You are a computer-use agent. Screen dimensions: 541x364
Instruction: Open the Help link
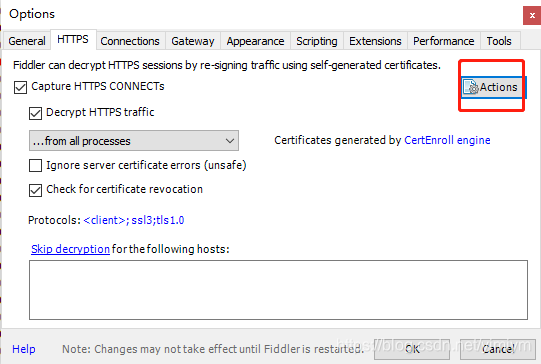pos(24,349)
